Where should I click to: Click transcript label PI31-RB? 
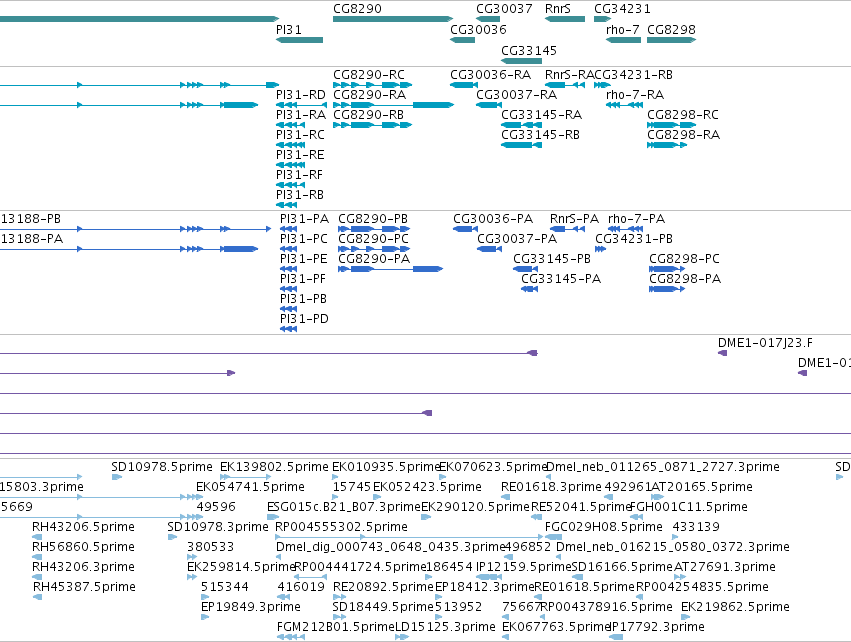point(300,195)
